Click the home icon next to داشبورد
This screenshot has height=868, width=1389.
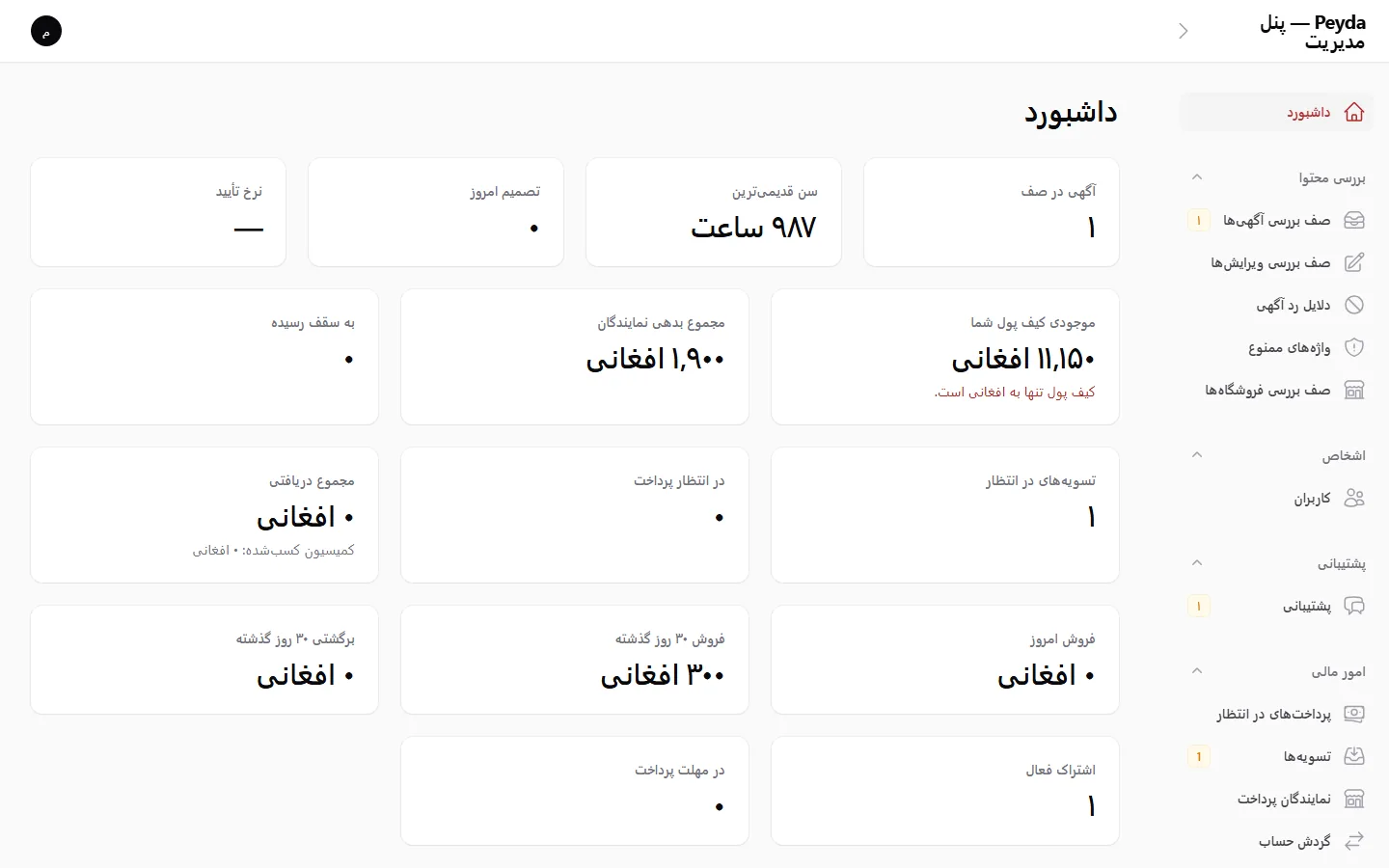[1354, 113]
